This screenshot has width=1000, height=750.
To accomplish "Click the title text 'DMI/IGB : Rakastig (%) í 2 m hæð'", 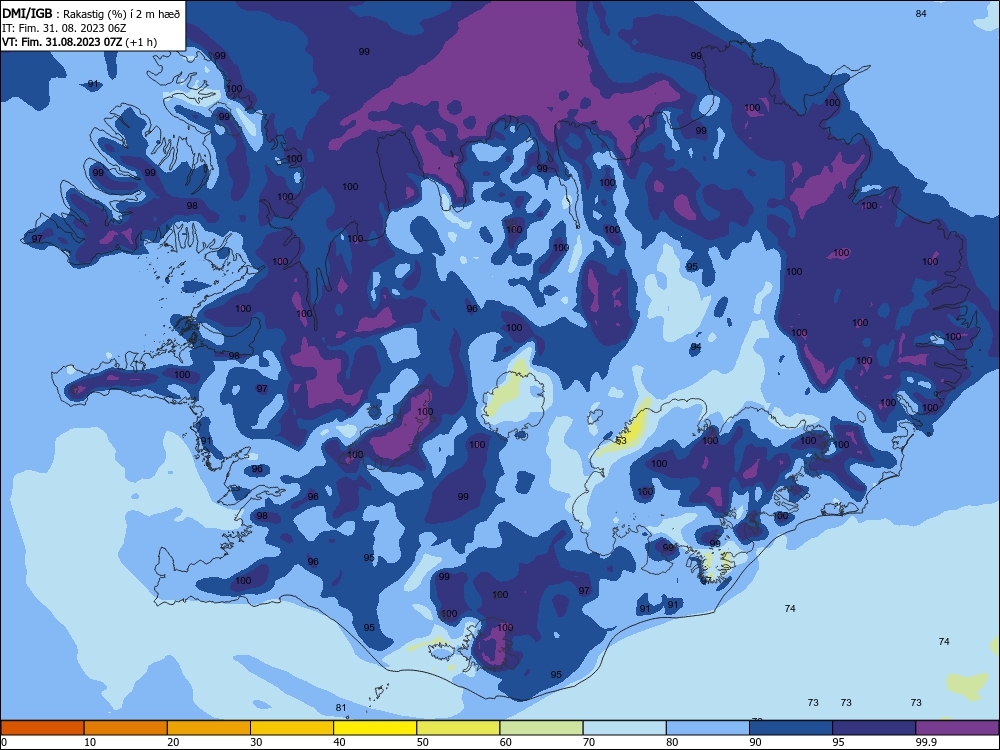I will coord(91,14).
